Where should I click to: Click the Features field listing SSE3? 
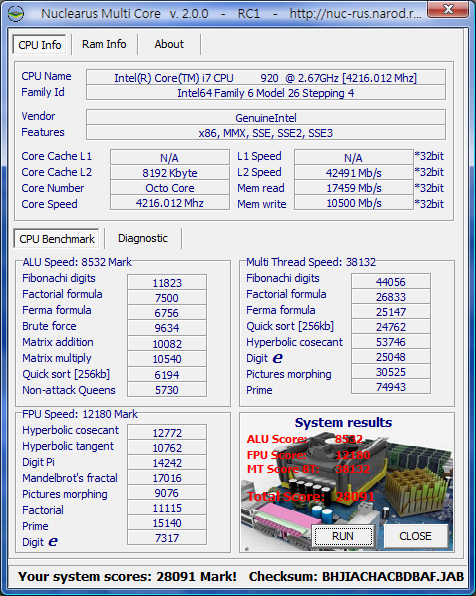(266, 133)
